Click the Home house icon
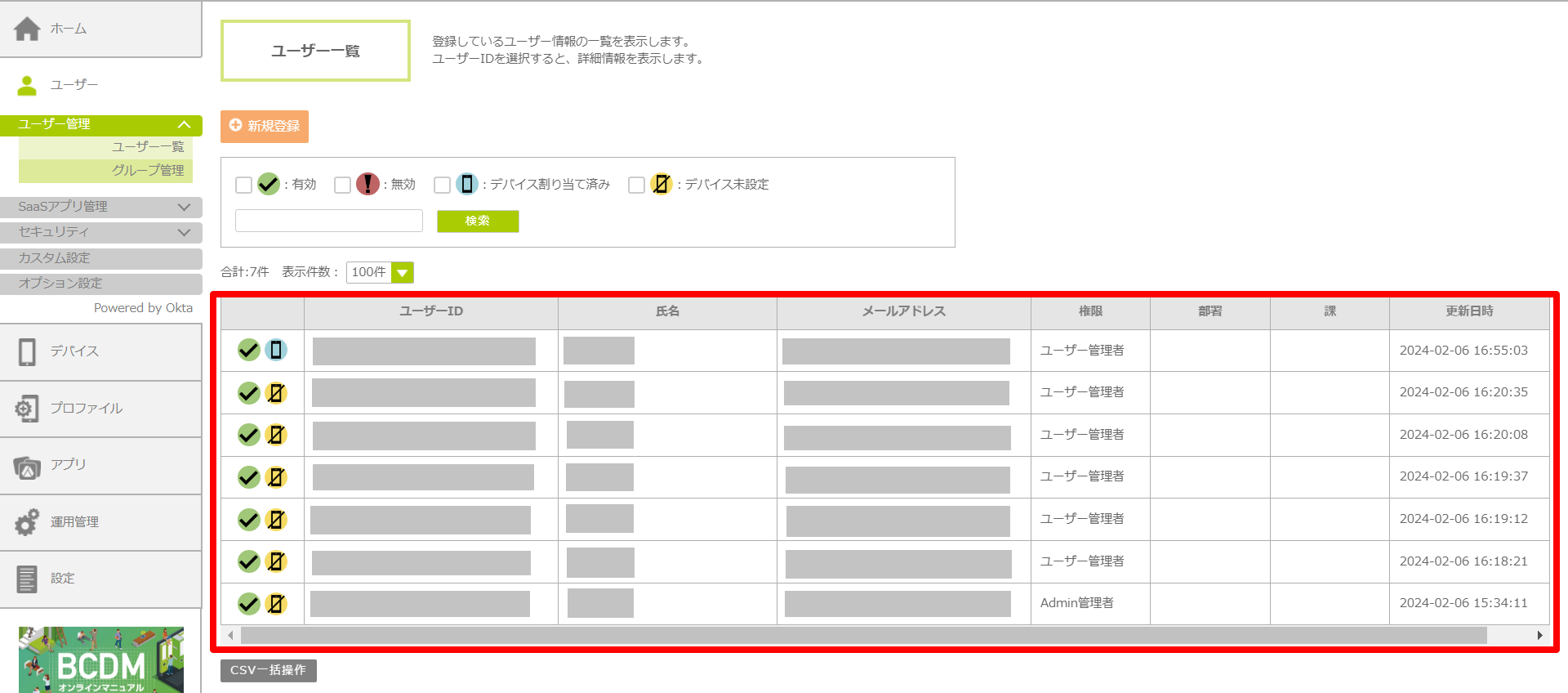This screenshot has height=693, width=1568. 27,29
